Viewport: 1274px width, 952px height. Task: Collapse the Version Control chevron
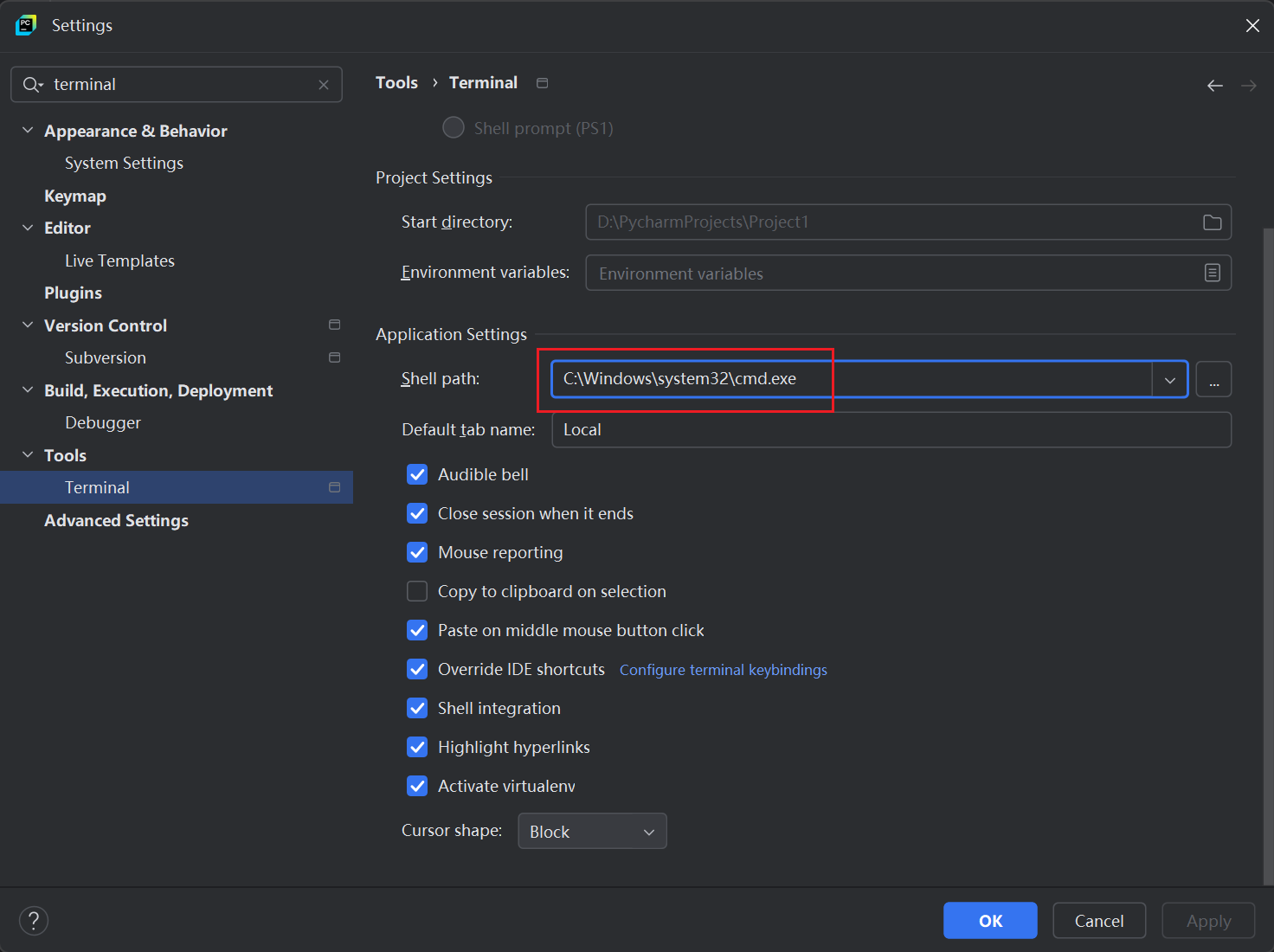pos(28,325)
